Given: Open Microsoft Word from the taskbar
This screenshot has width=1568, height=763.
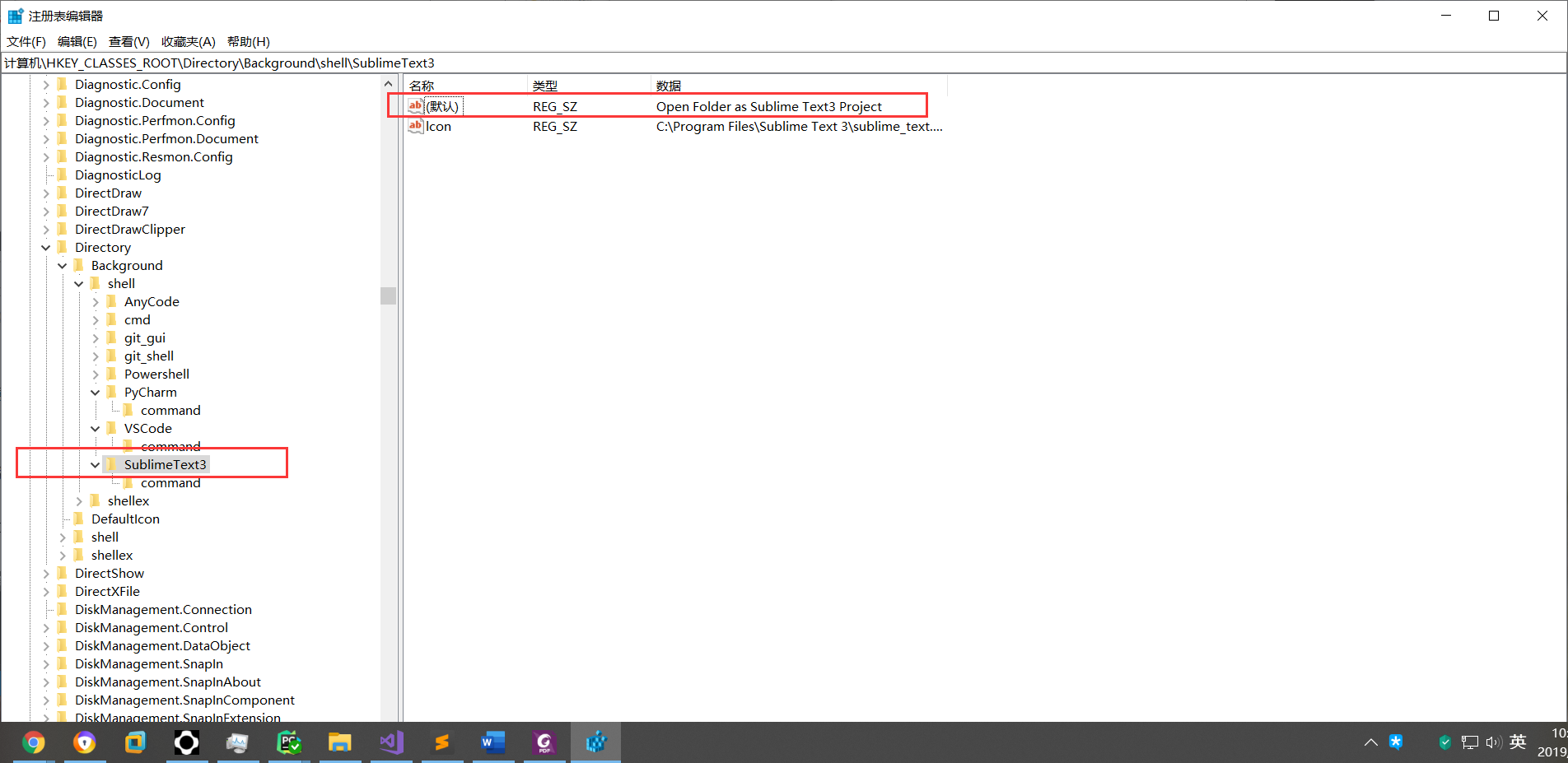Looking at the screenshot, I should coord(492,743).
